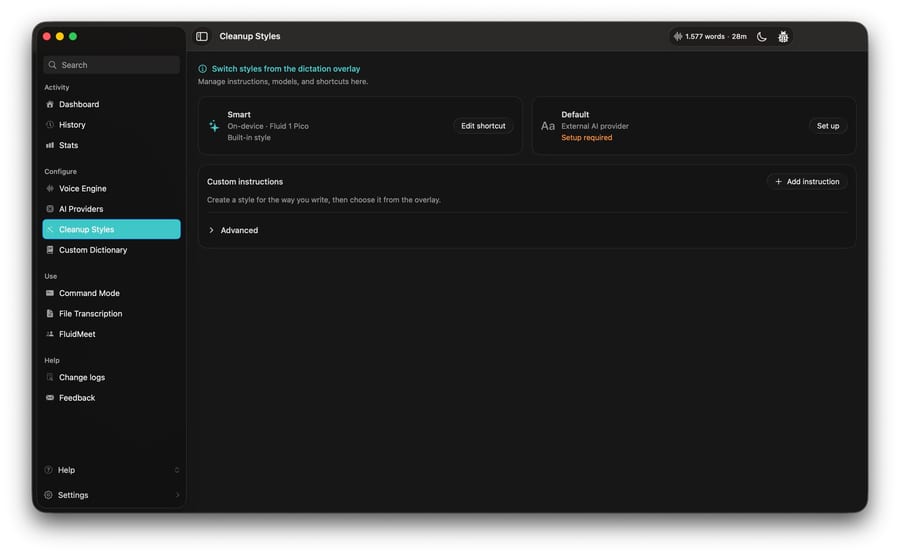This screenshot has height=555, width=900.
Task: Click Switch styles from the dictation overlay
Action: click(286, 69)
